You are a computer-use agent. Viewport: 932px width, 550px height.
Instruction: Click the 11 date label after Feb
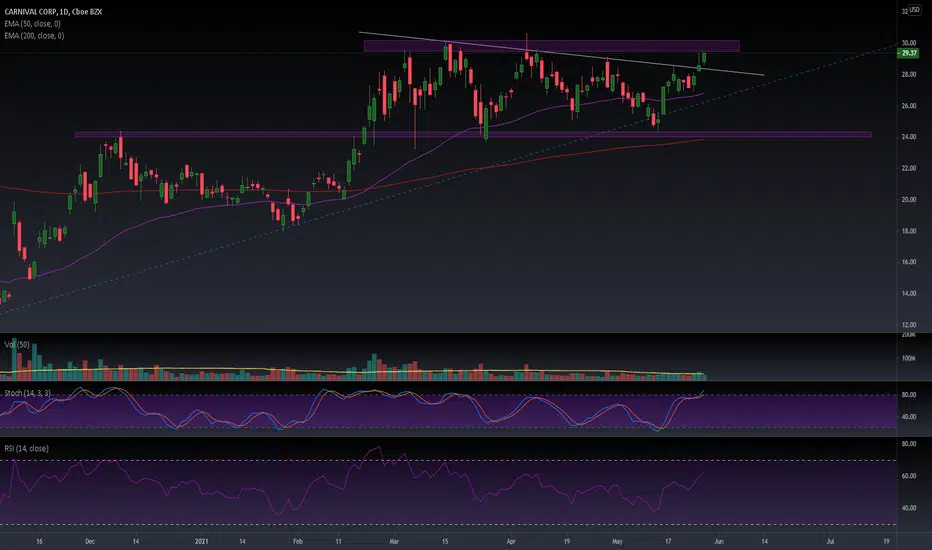pyautogui.click(x=338, y=541)
